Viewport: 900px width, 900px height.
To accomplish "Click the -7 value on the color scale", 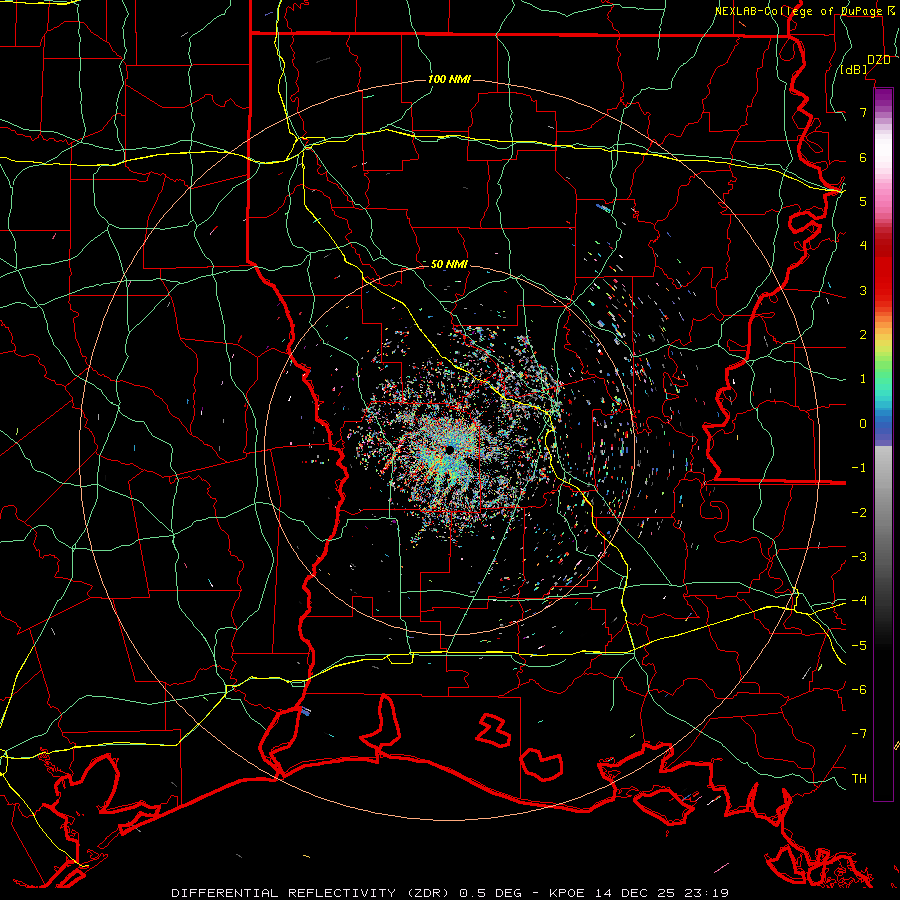I will (x=859, y=734).
